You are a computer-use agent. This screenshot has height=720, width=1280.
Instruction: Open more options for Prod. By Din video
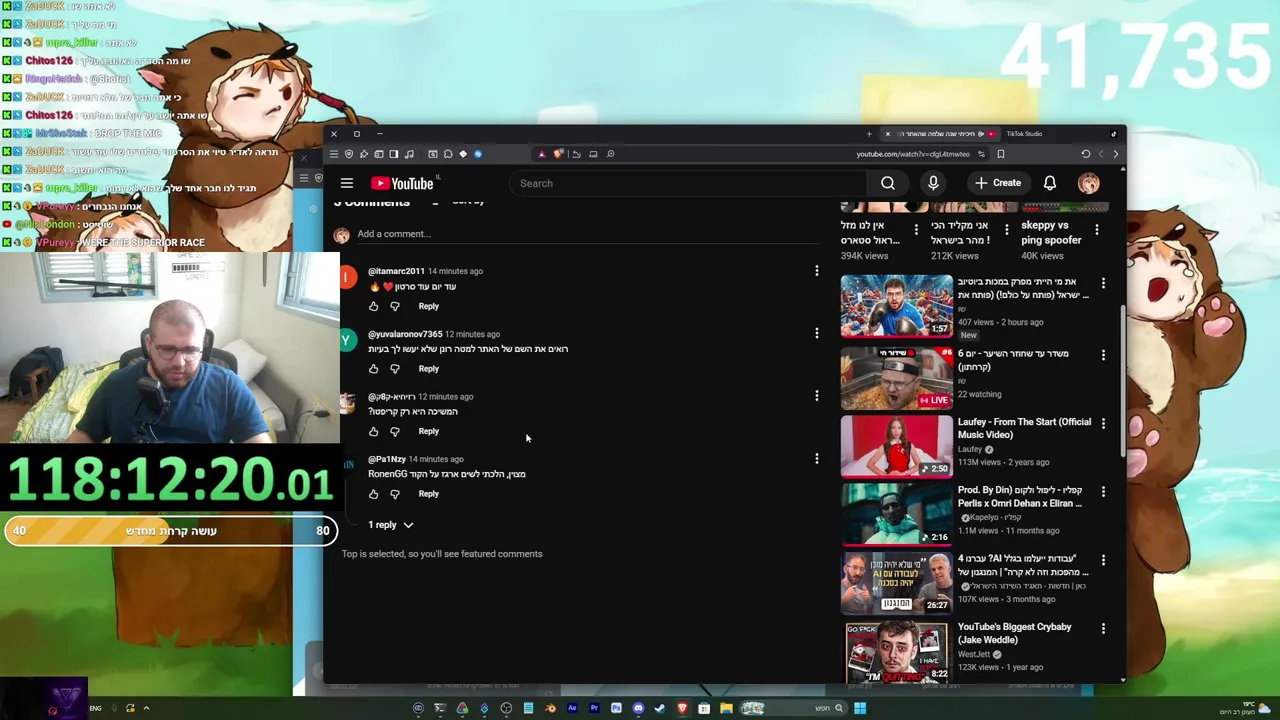coord(1103,492)
